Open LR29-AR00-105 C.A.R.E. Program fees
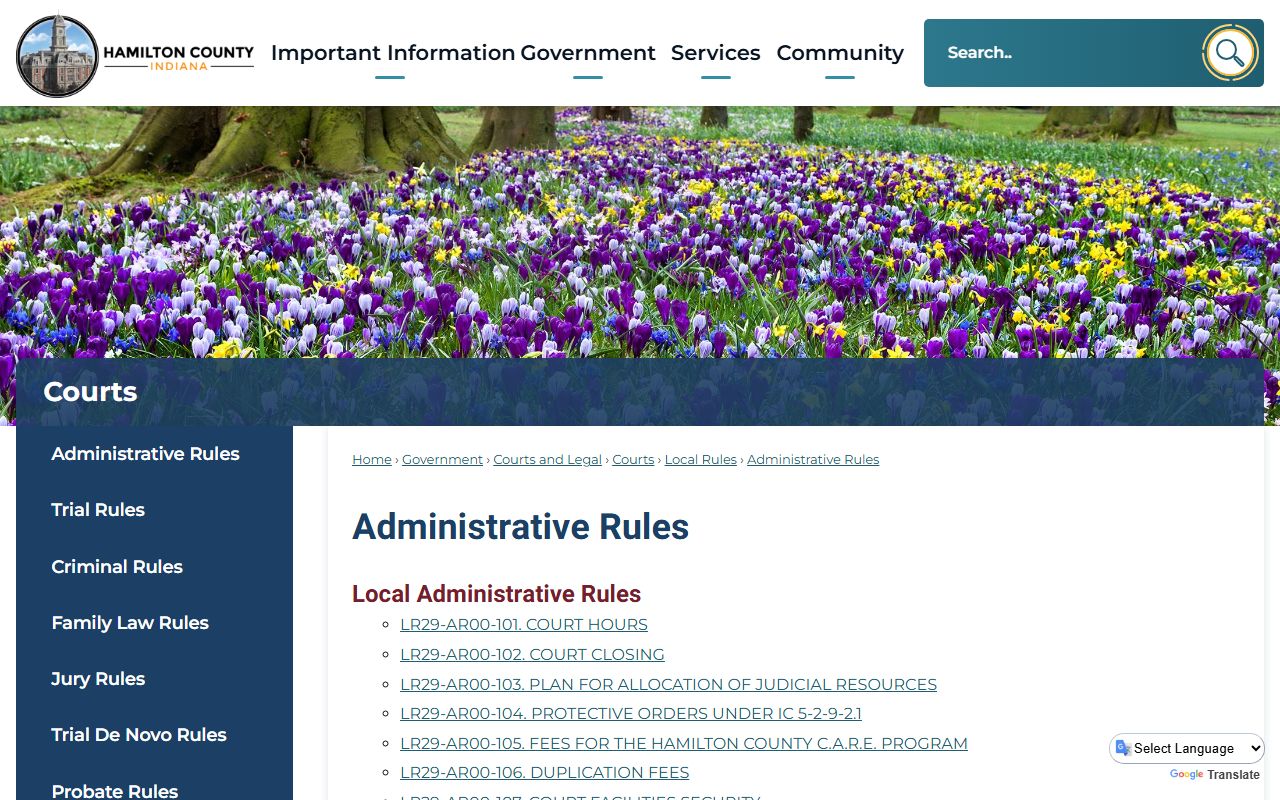The image size is (1280, 800). (684, 744)
